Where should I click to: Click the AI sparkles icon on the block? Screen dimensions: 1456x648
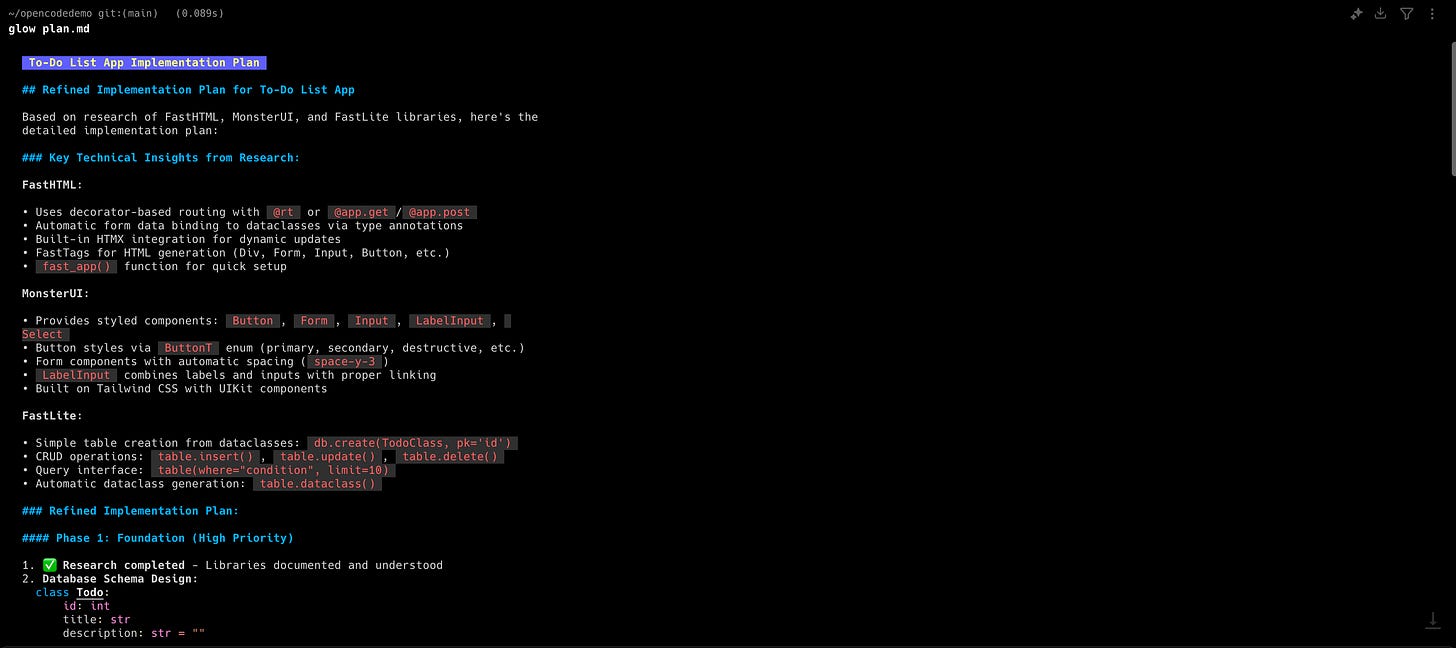pyautogui.click(x=1357, y=14)
